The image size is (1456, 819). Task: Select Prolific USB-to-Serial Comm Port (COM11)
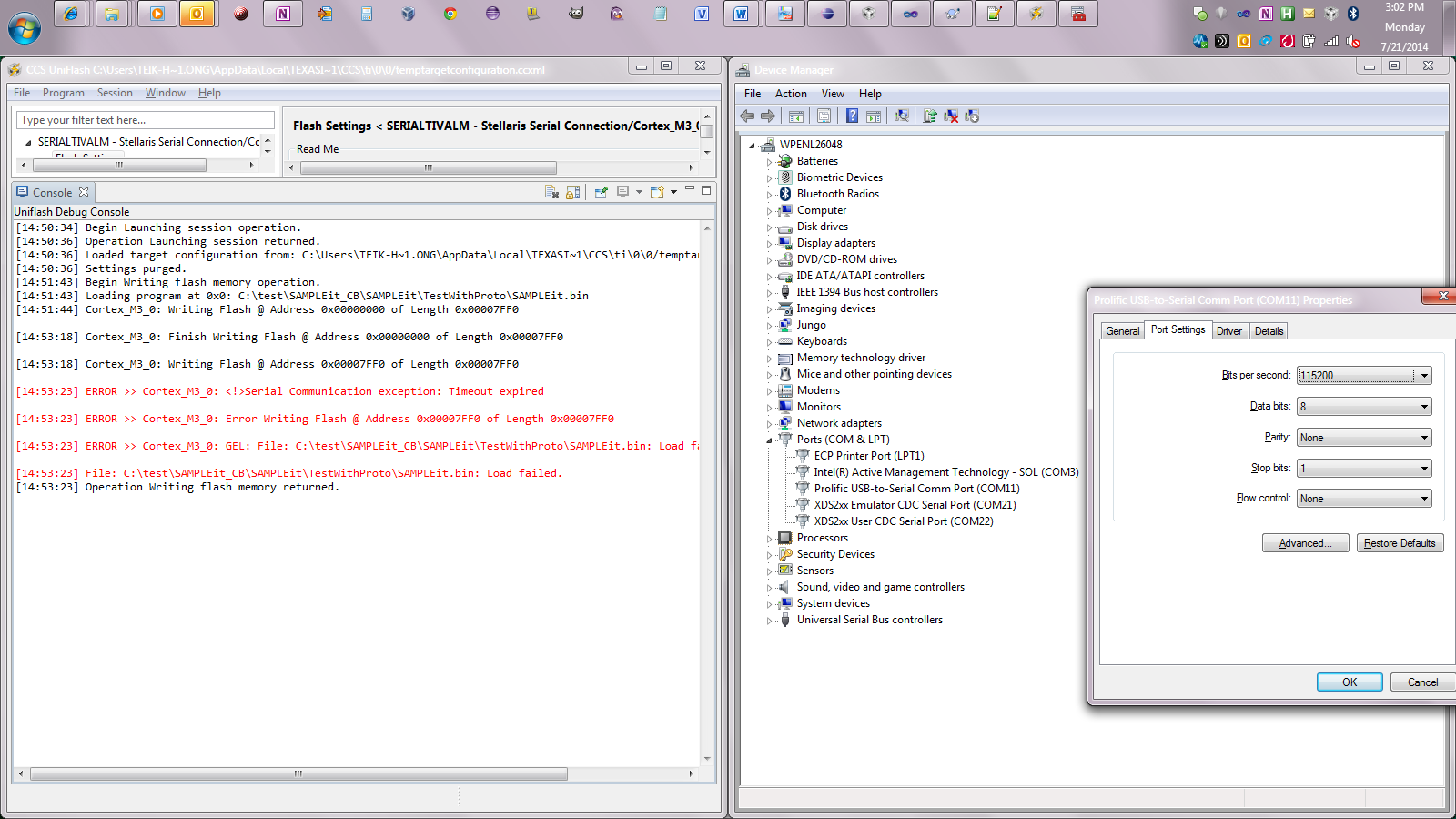point(916,489)
